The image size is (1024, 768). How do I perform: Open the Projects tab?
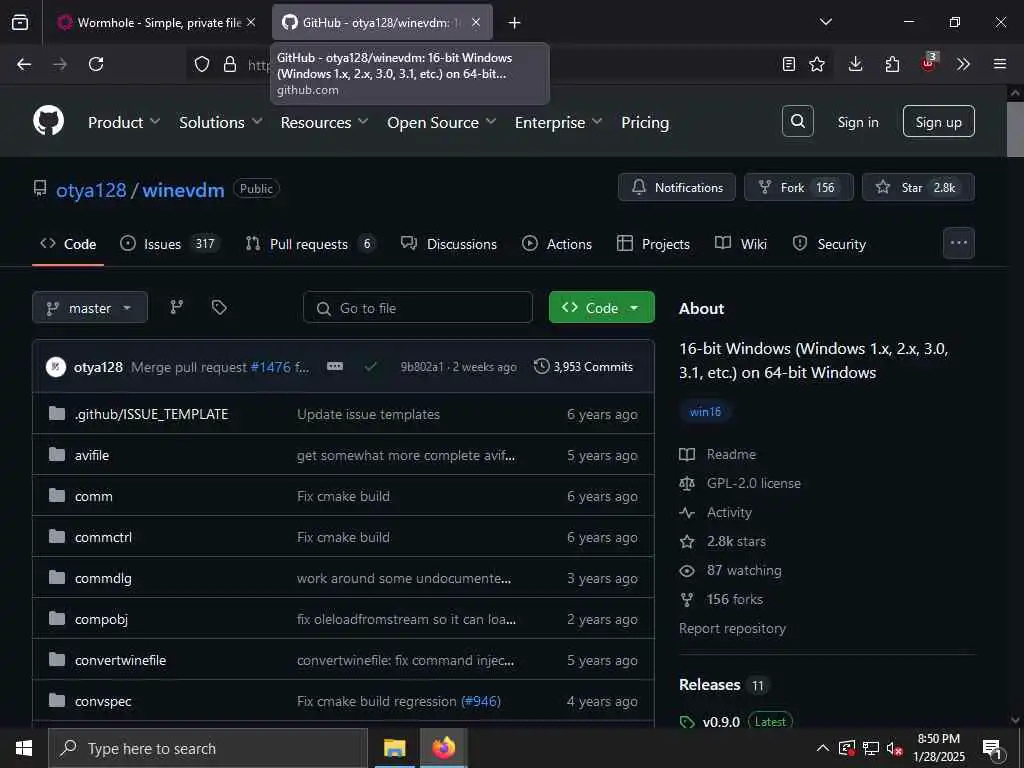(653, 244)
